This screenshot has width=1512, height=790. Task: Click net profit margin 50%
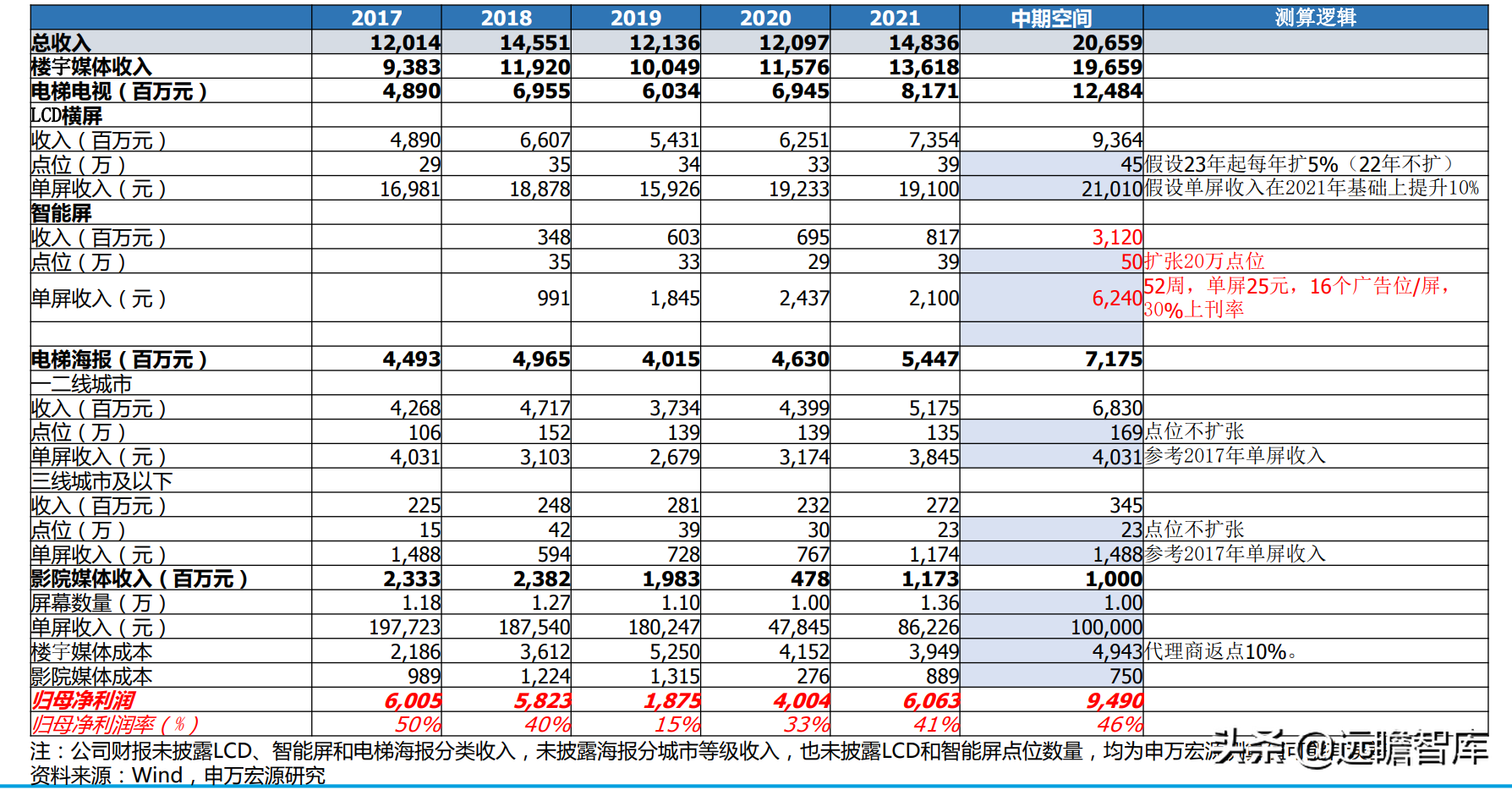pos(418,725)
